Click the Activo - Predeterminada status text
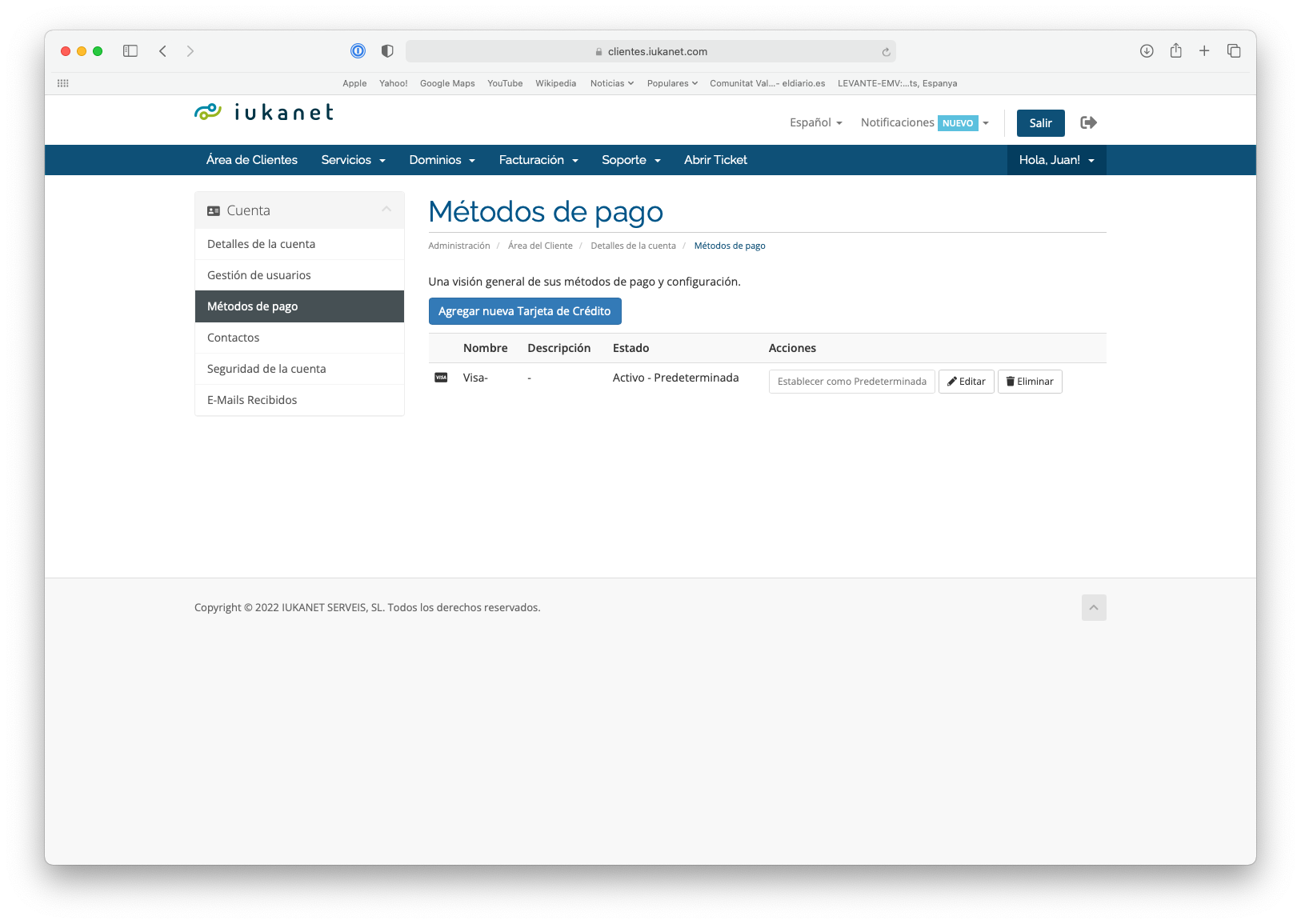 [x=675, y=378]
